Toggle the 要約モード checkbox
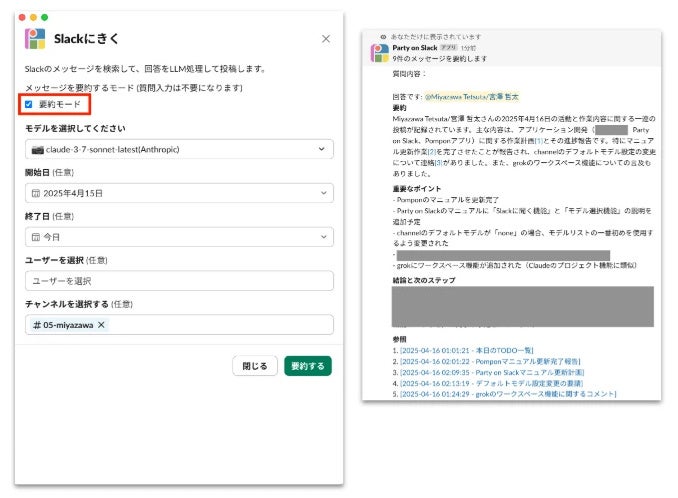Image resolution: width=678 pixels, height=498 pixels. 29,104
